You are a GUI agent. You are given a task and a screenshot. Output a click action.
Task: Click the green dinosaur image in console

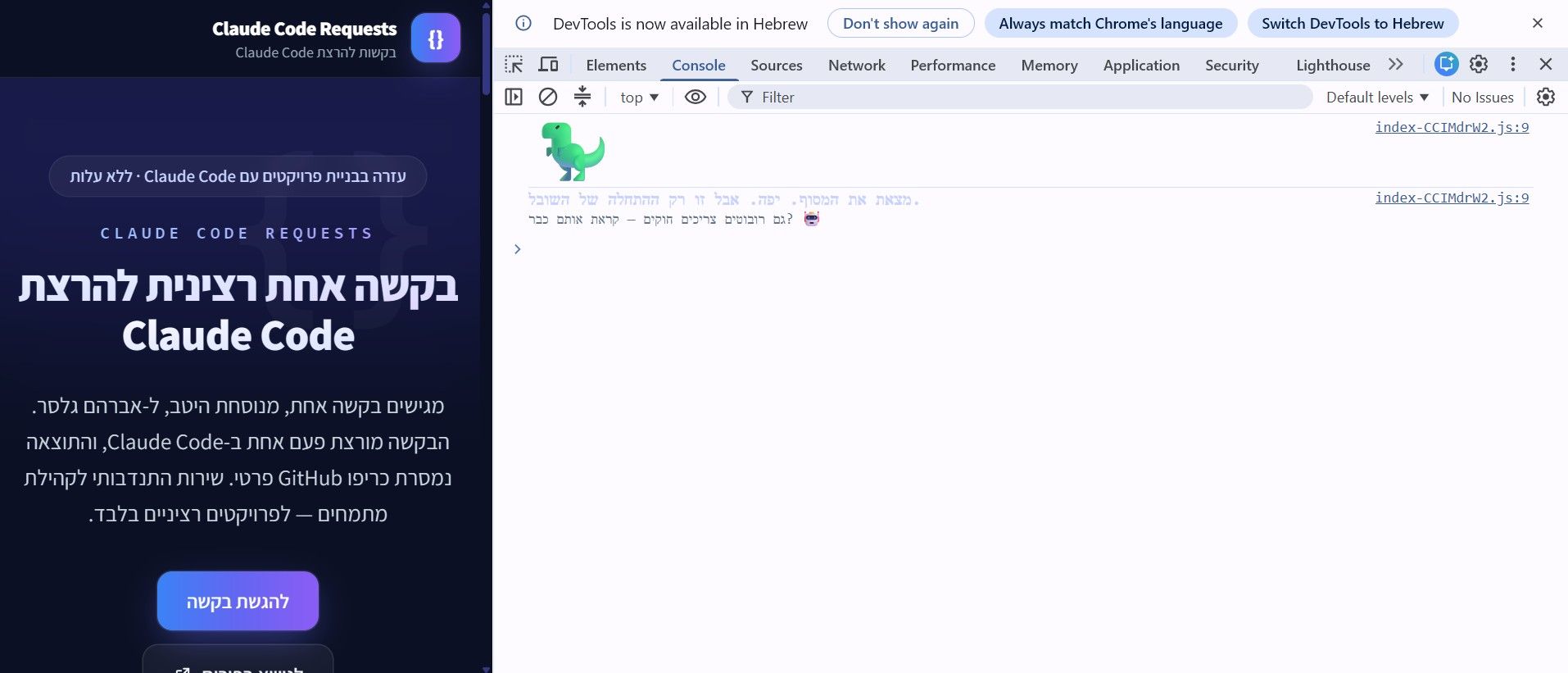click(x=573, y=152)
